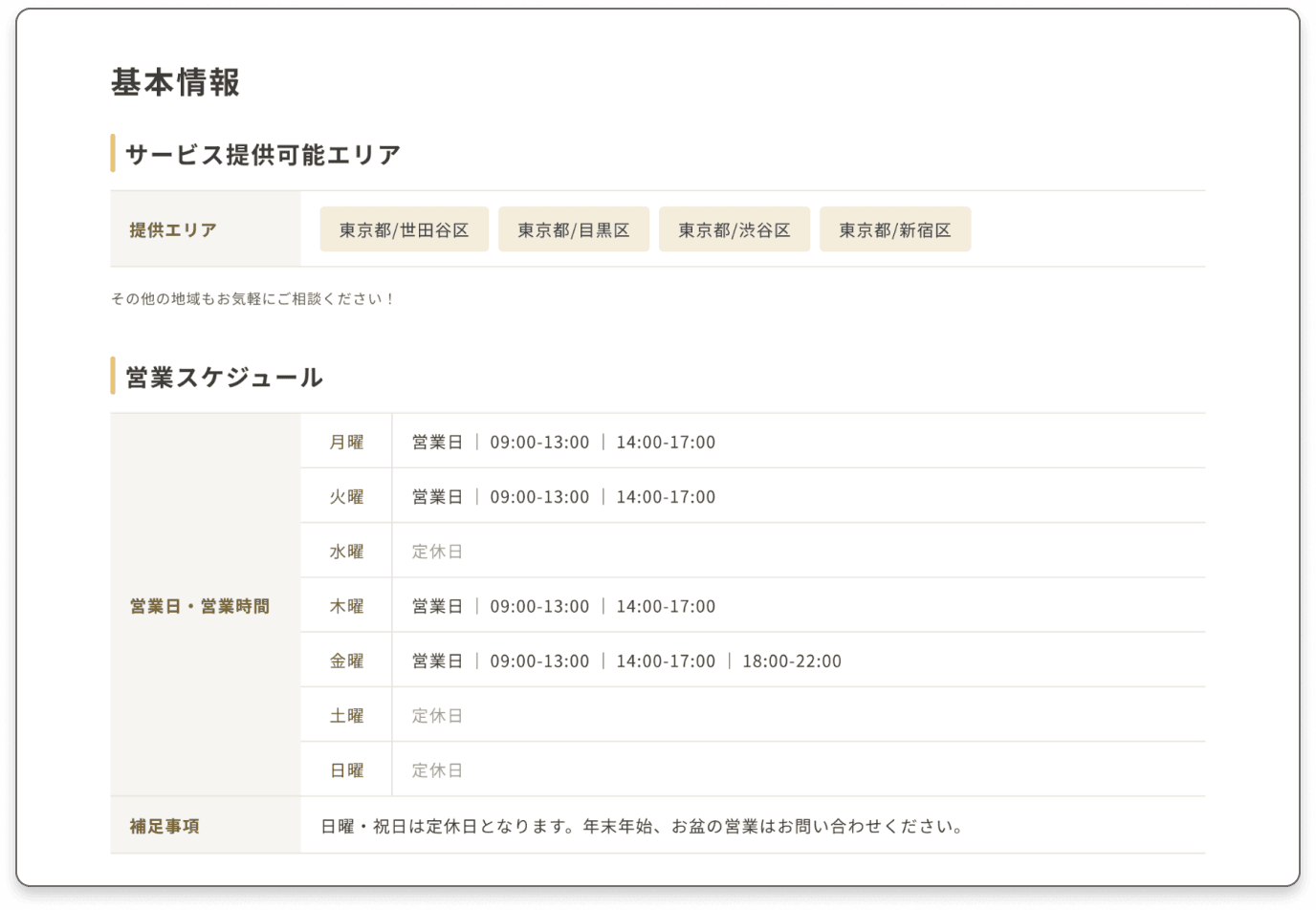Click 18:00-22:00 in the 金曜 row
The height and width of the screenshot is (910, 1316).
tap(792, 661)
